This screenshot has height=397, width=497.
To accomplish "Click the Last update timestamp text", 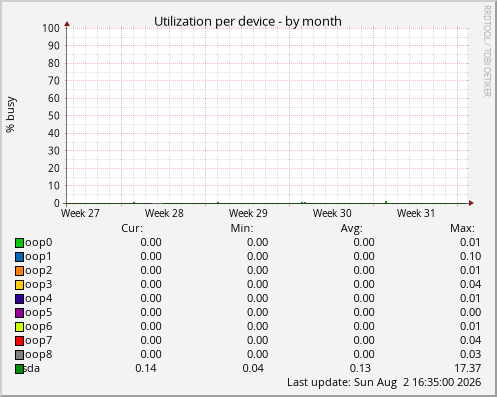I will (384, 382).
